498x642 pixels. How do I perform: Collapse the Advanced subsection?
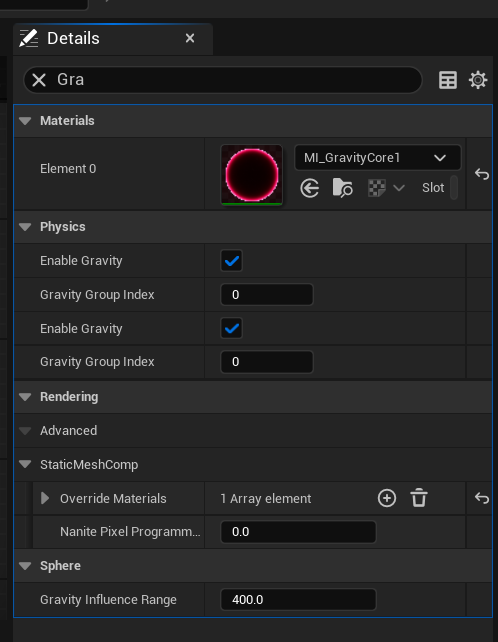point(25,431)
